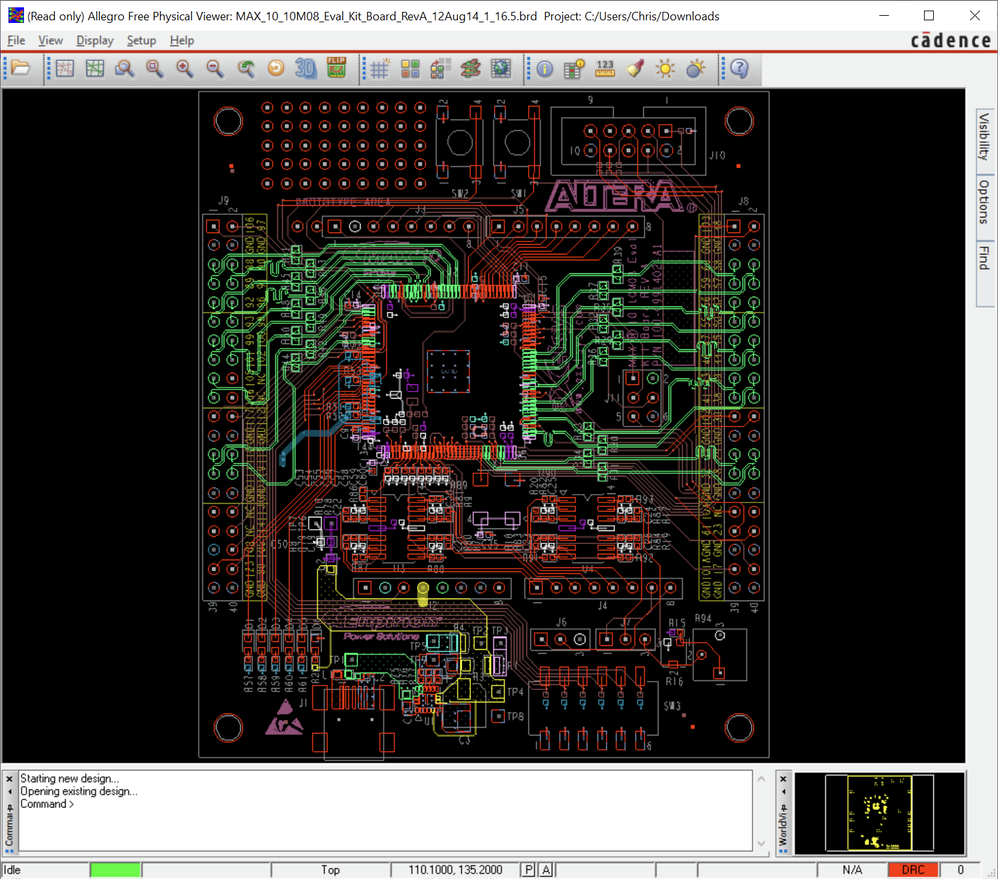
Task: Open the Setup menu
Action: [141, 40]
